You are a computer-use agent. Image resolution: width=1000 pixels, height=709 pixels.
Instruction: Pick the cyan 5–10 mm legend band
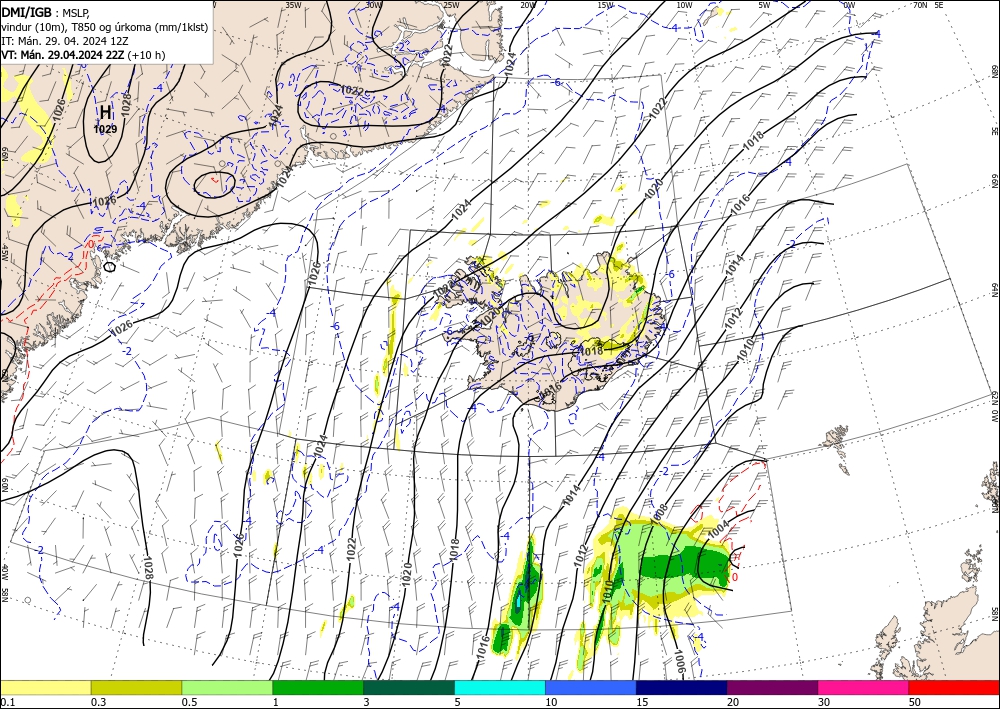tap(500, 687)
